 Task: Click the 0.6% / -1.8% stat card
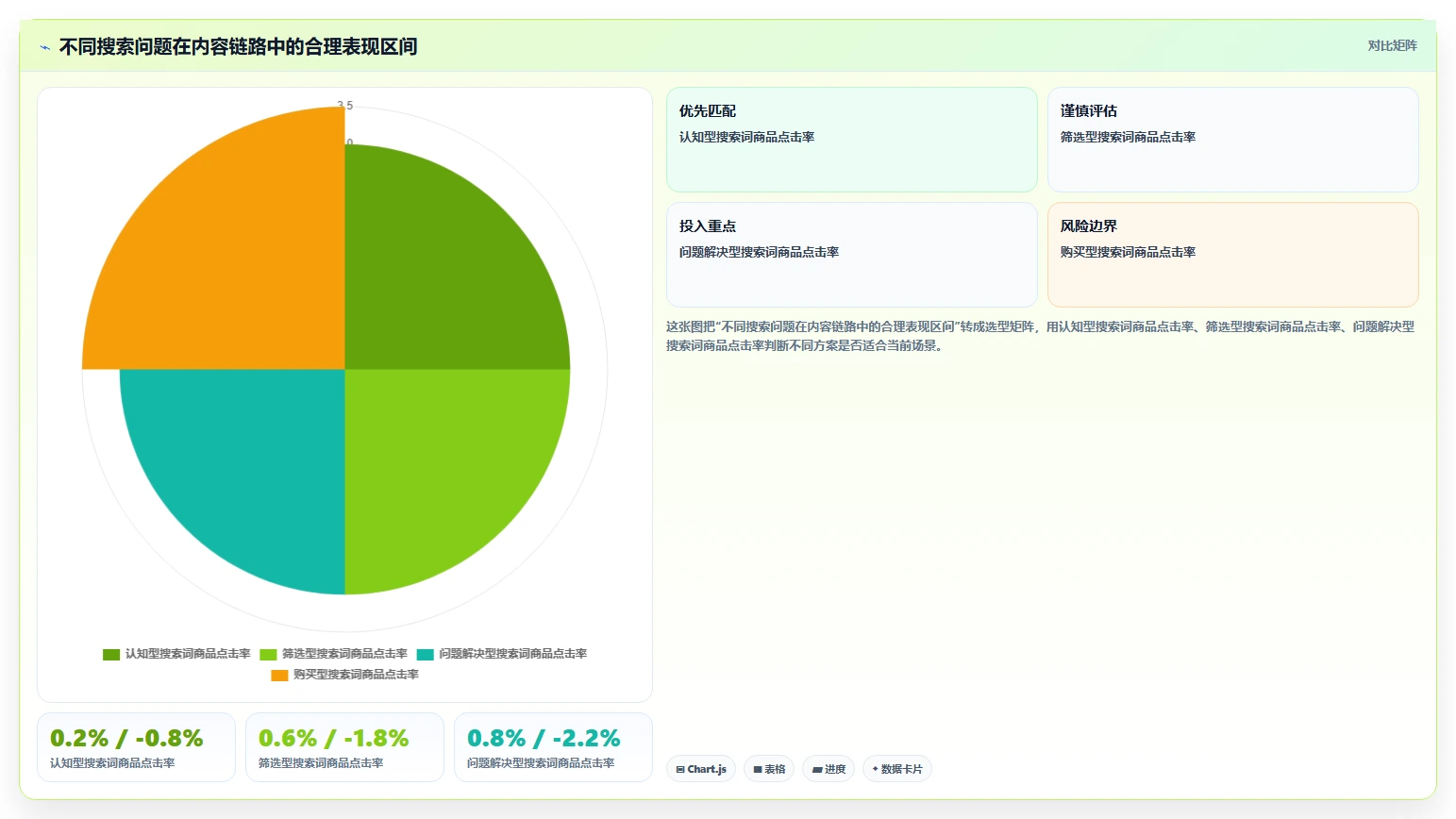pos(344,747)
